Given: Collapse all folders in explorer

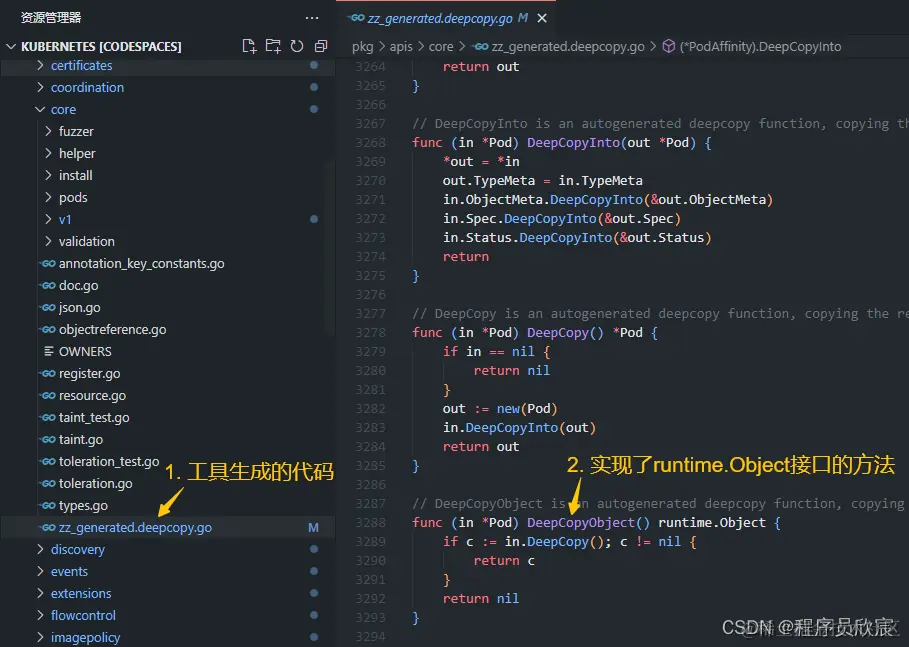Looking at the screenshot, I should [x=321, y=46].
